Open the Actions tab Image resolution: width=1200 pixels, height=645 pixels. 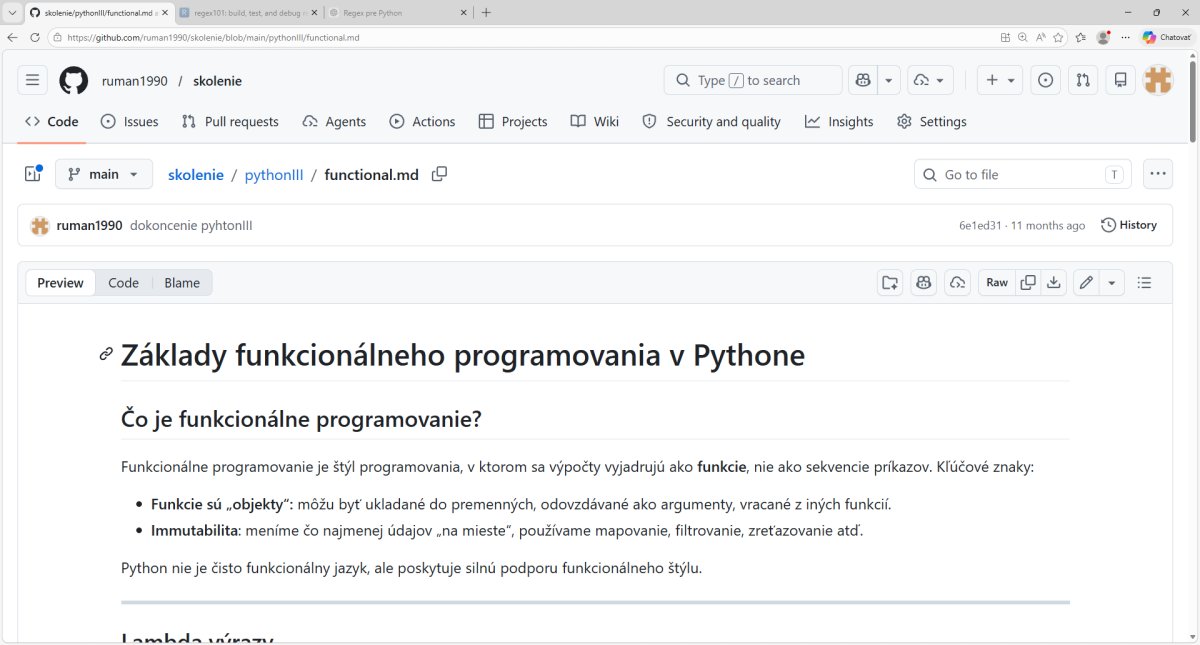[x=422, y=121]
